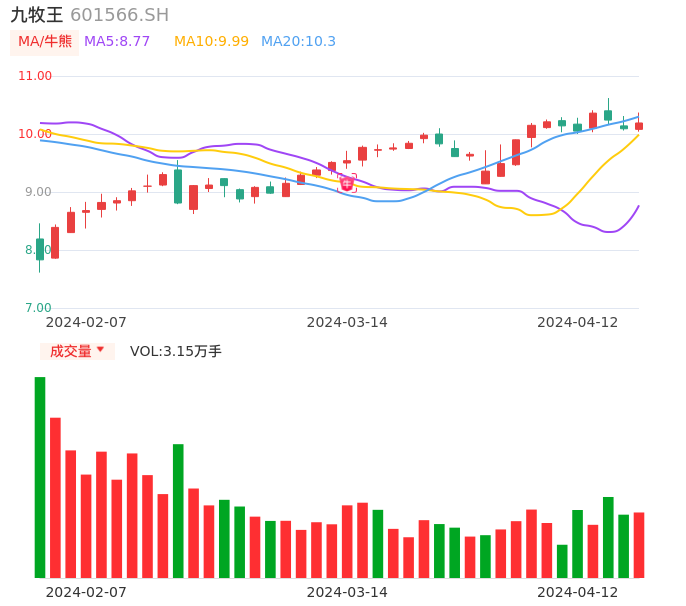This screenshot has height=606, width=686.
Task: Click the MA5:8.77 legend label
Action: coord(117,42)
